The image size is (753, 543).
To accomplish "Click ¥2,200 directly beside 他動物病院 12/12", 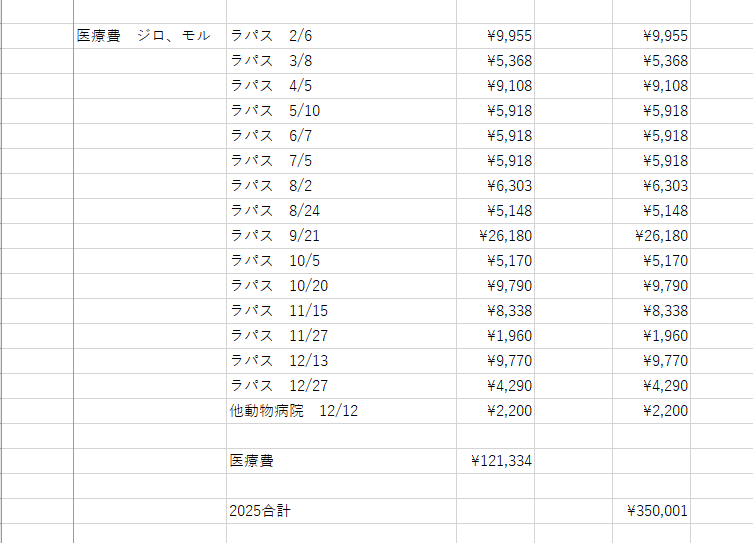I will [x=495, y=410].
